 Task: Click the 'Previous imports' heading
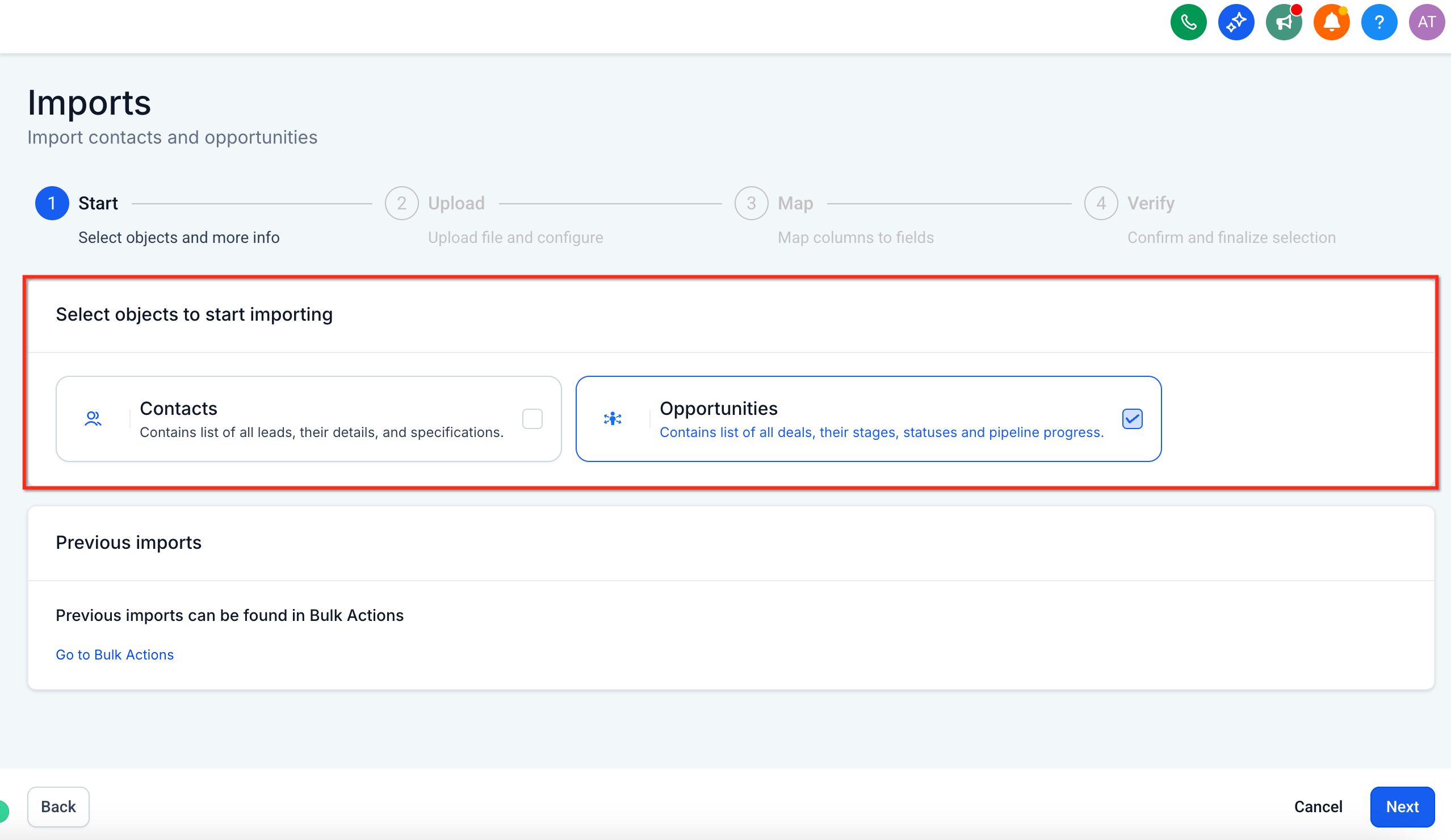[x=128, y=543]
